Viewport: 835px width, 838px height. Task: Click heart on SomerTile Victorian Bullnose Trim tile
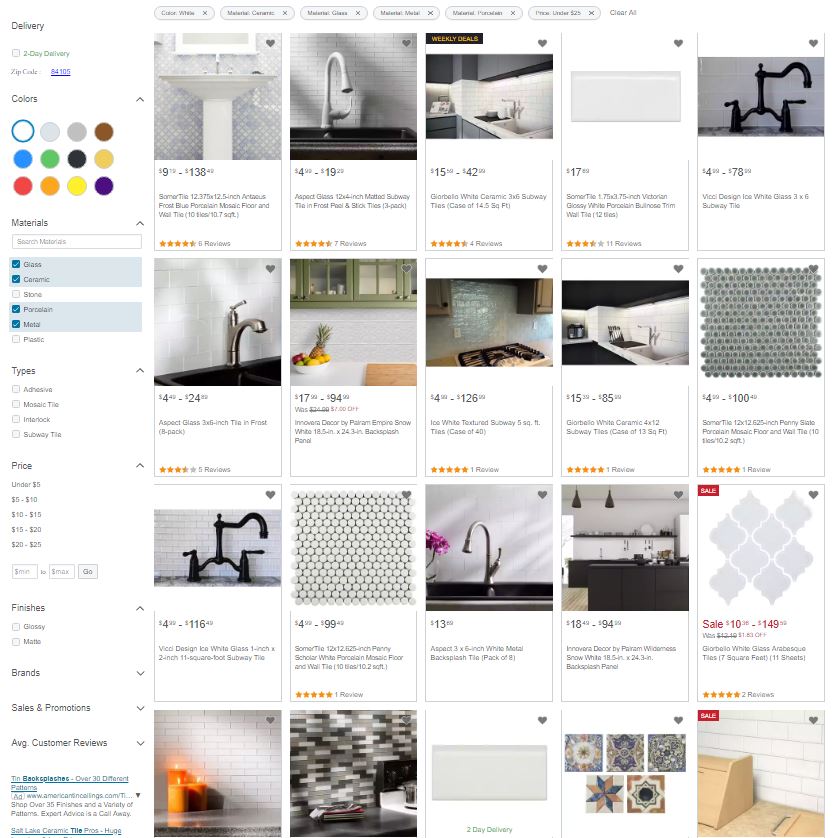678,43
